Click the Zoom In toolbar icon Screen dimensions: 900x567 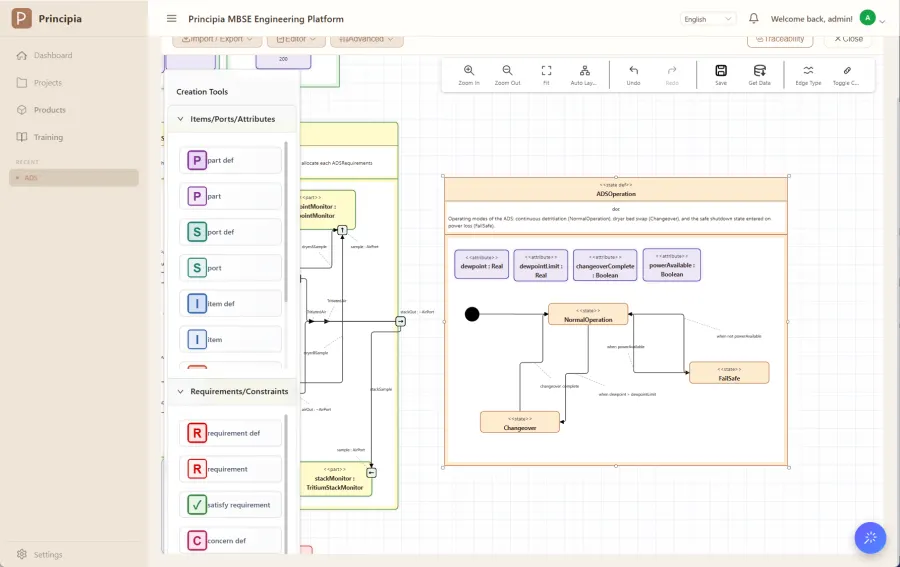[469, 75]
